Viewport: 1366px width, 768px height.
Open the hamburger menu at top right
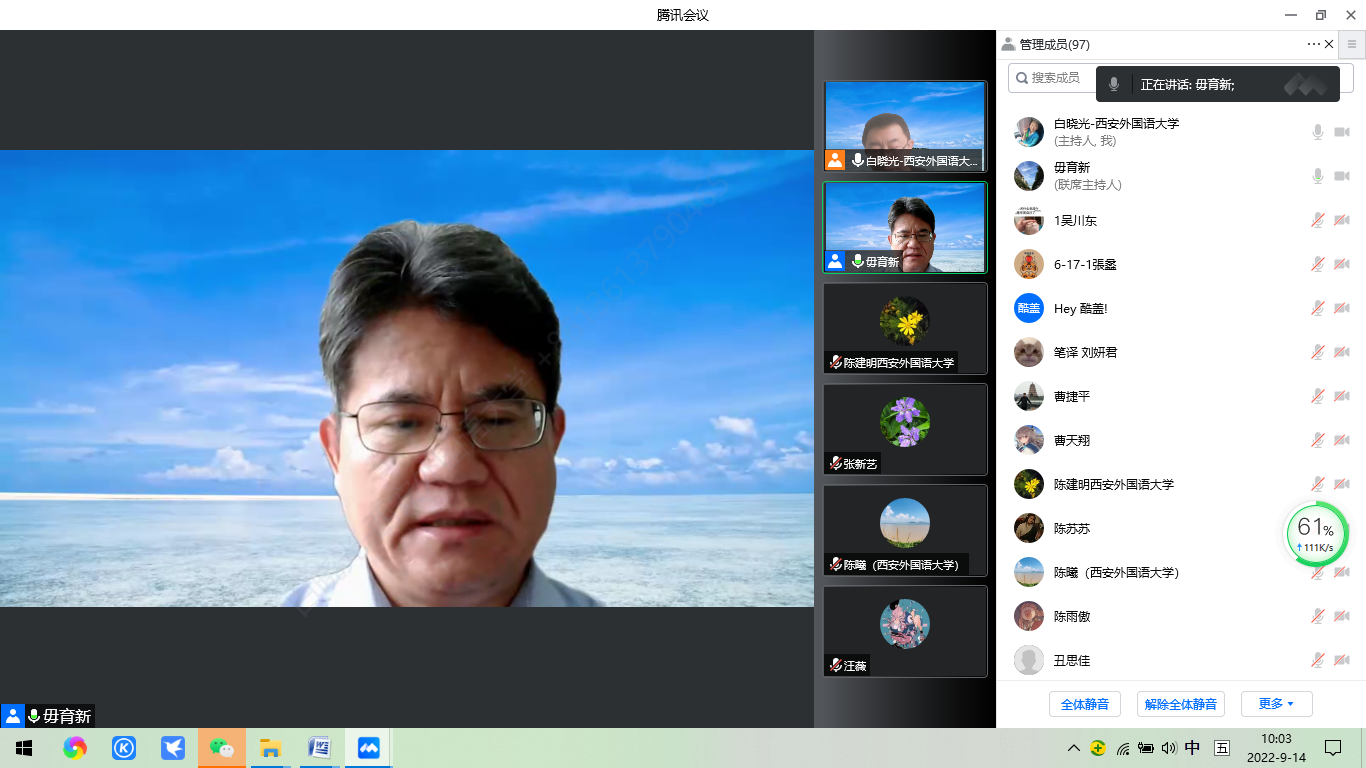pos(1352,44)
